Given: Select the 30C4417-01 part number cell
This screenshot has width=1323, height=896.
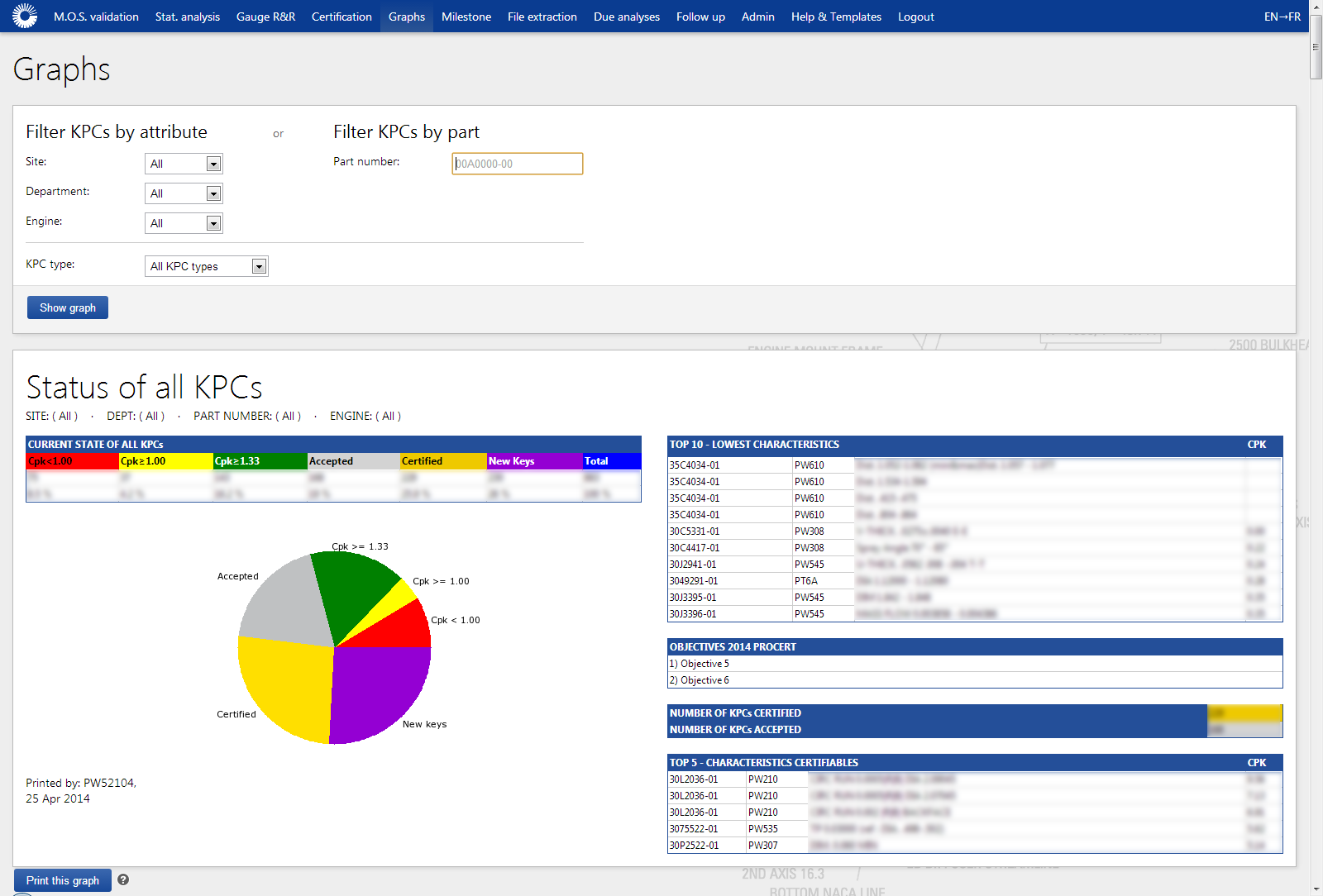Looking at the screenshot, I should point(730,548).
